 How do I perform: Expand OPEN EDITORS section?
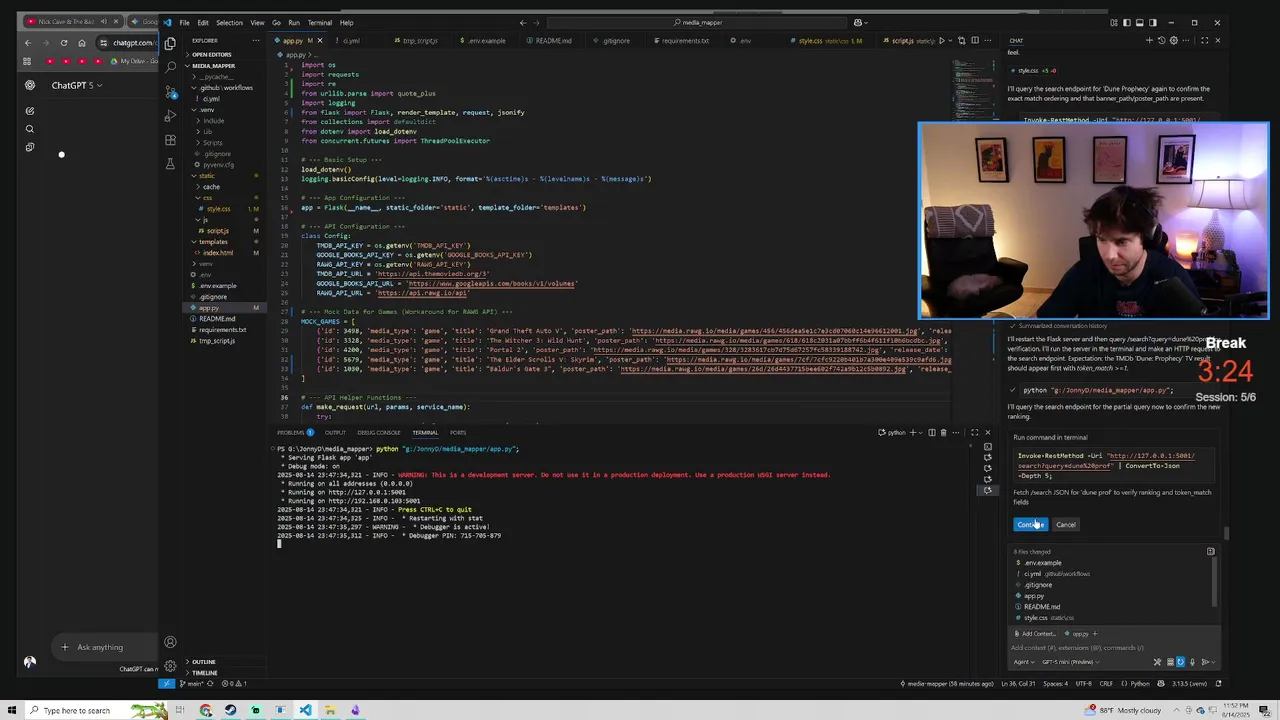pos(211,54)
